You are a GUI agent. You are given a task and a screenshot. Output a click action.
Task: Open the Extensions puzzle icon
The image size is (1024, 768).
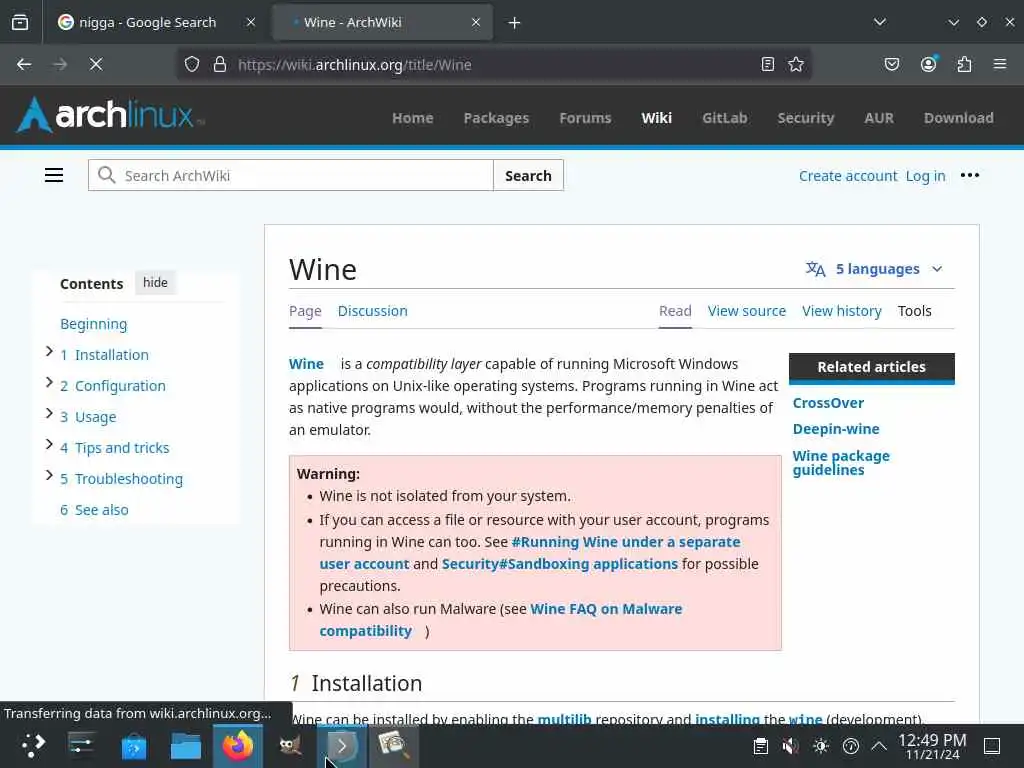[x=965, y=64]
